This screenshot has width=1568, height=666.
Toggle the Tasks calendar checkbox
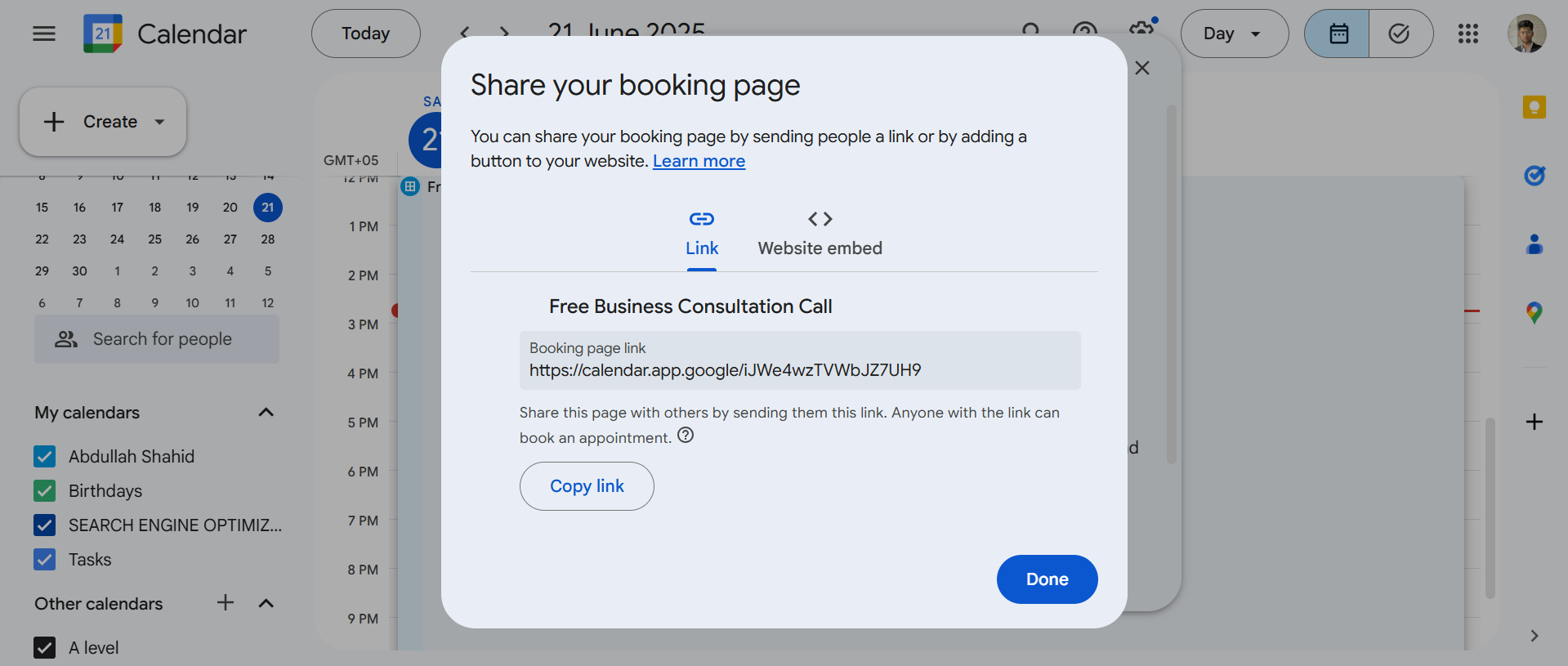pos(45,560)
